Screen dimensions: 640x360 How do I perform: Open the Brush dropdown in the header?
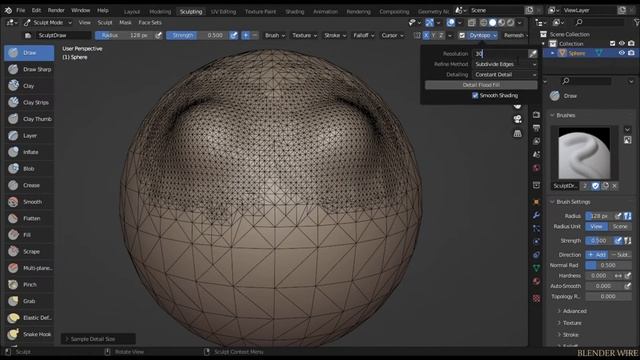coord(275,36)
